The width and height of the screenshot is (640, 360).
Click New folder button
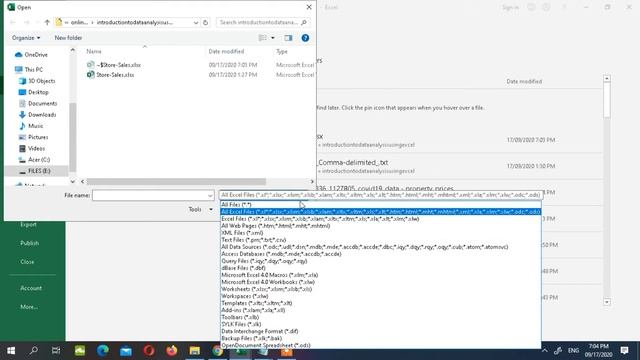(x=68, y=38)
